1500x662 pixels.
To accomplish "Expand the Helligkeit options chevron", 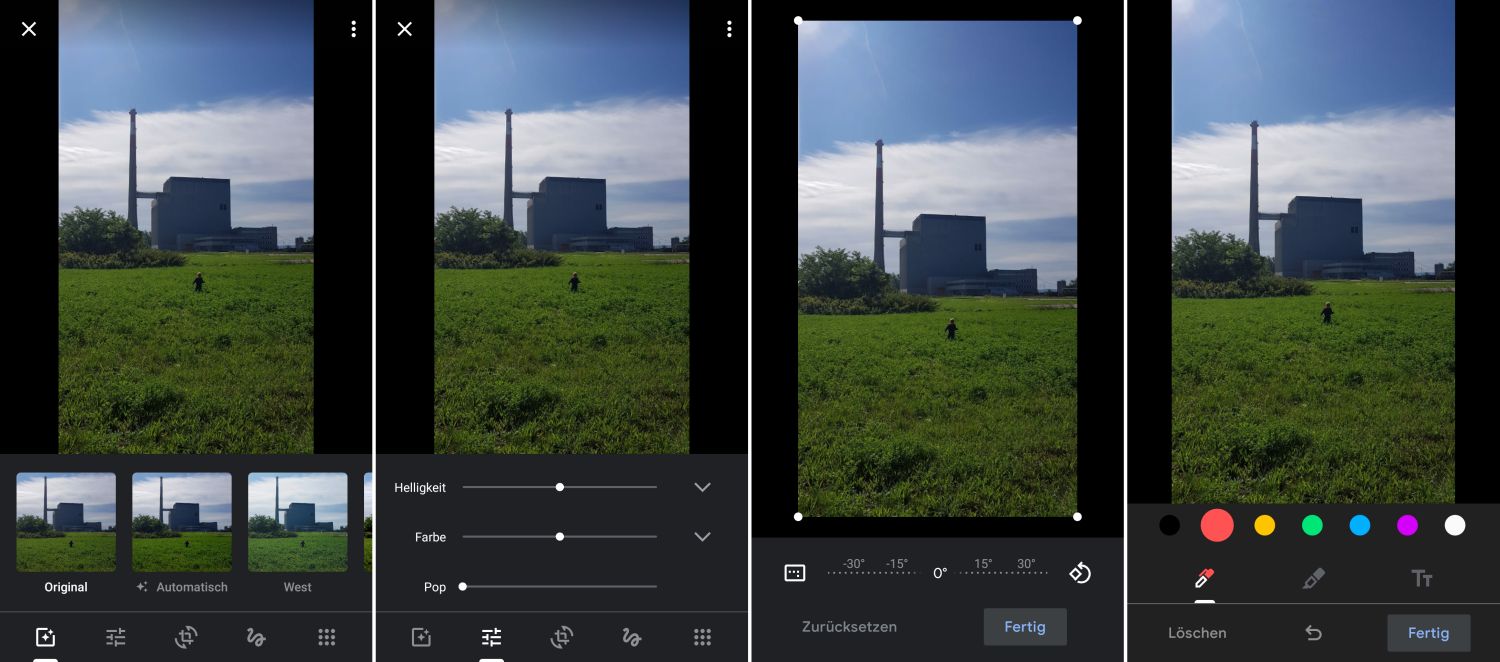I will (702, 487).
